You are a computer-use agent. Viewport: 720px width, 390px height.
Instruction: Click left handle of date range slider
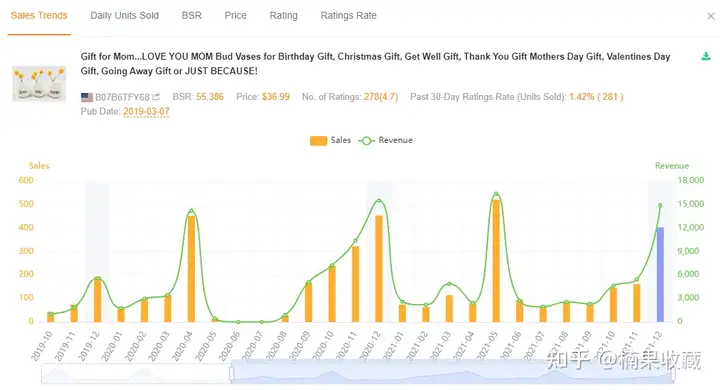click(231, 373)
